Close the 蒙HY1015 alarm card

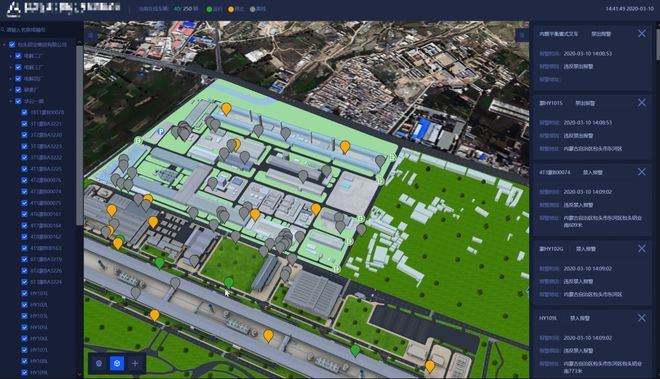click(642, 102)
